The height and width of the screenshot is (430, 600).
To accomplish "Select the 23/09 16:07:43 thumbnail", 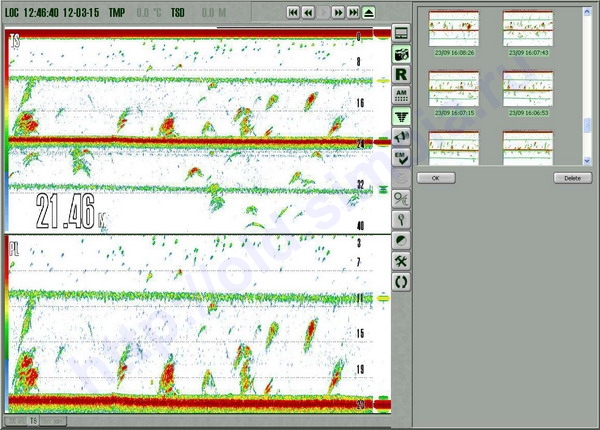I will coord(528,28).
